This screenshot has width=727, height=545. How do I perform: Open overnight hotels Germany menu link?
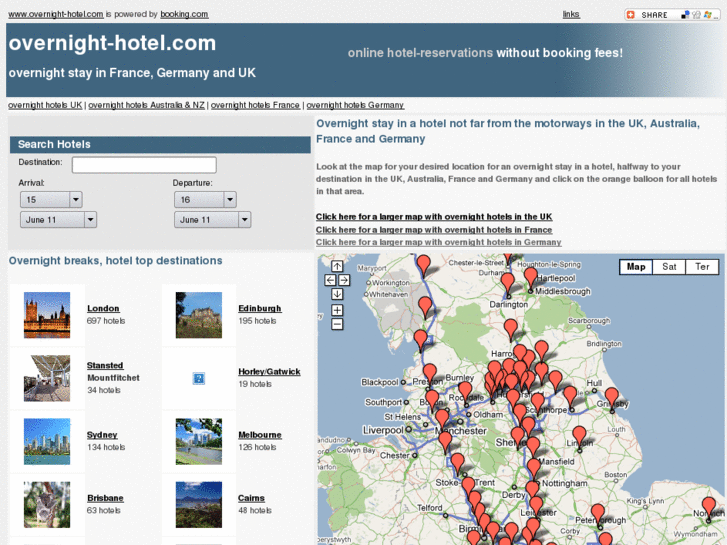355,105
